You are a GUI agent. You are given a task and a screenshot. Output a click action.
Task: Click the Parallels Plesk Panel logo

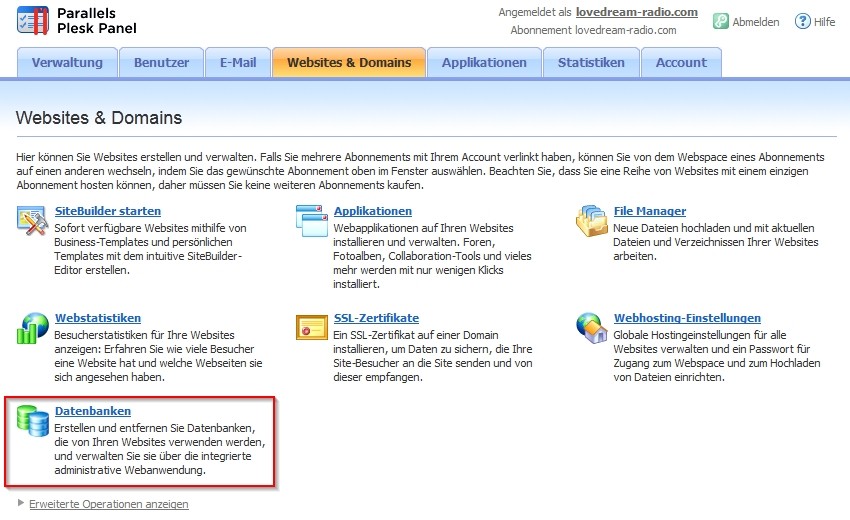click(x=76, y=21)
